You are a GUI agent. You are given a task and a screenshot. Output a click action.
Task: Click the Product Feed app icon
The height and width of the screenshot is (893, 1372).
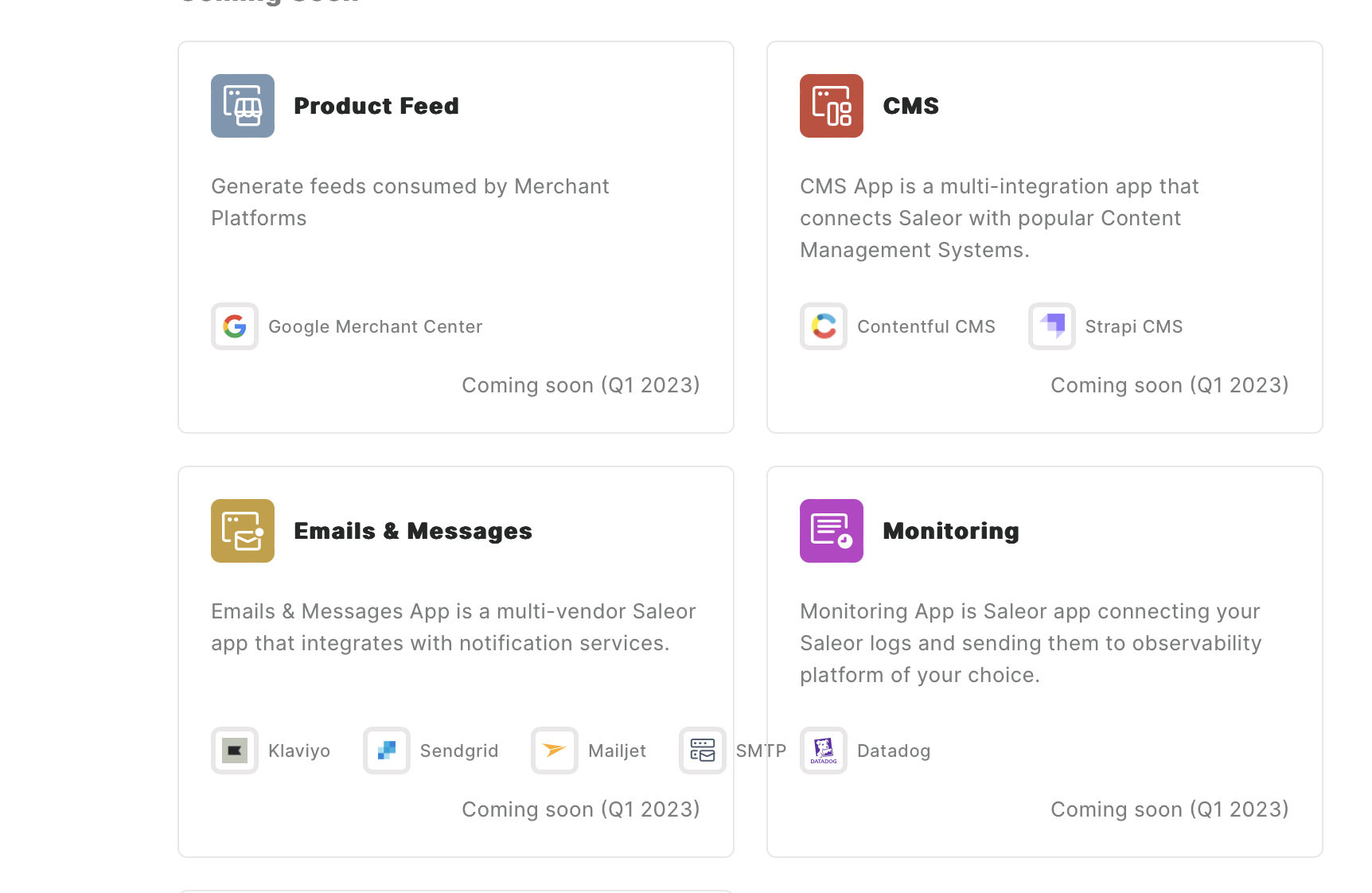tap(242, 105)
